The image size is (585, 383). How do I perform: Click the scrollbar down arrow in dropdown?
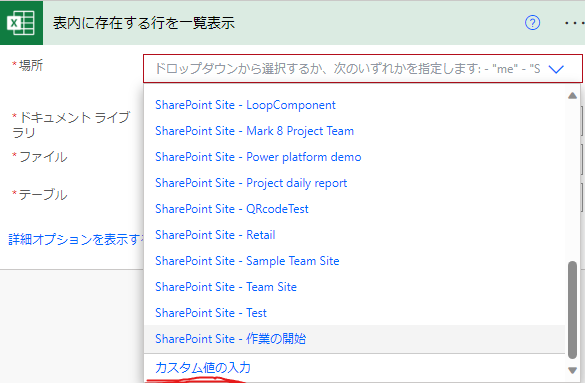[572, 370]
